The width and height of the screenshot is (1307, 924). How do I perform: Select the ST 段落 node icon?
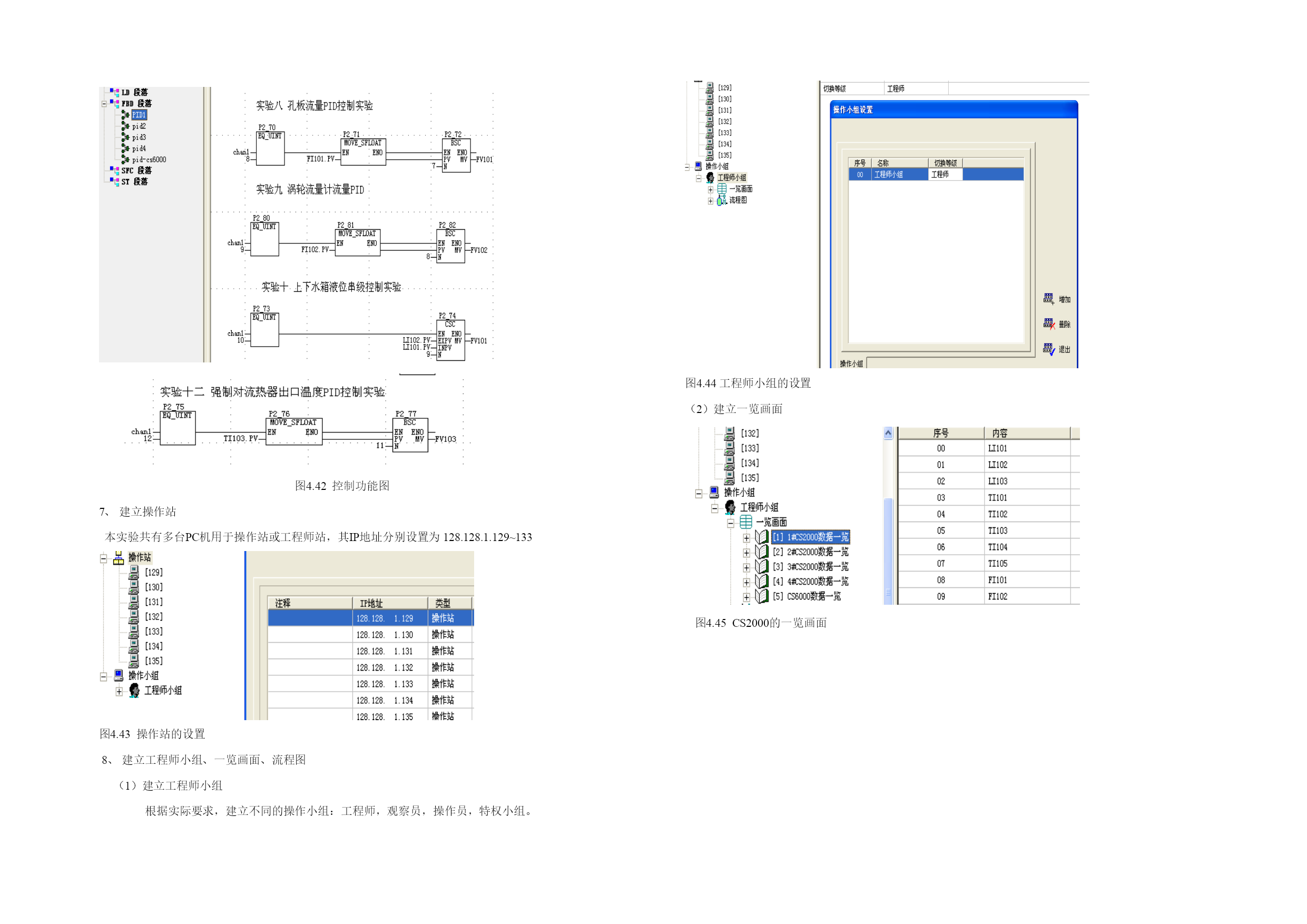coord(114,182)
